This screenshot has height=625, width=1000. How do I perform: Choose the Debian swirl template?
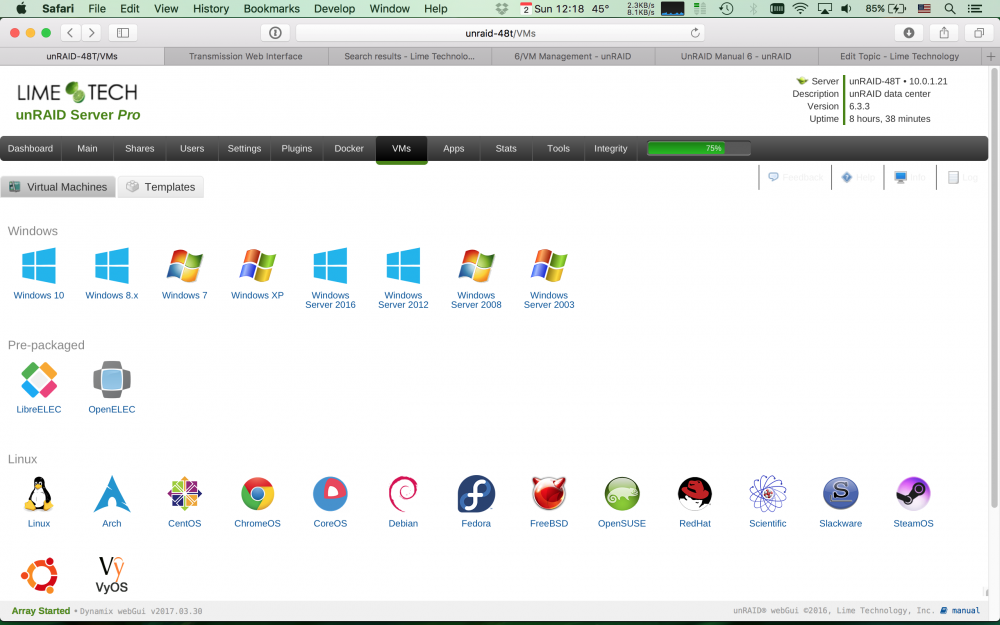tap(403, 494)
